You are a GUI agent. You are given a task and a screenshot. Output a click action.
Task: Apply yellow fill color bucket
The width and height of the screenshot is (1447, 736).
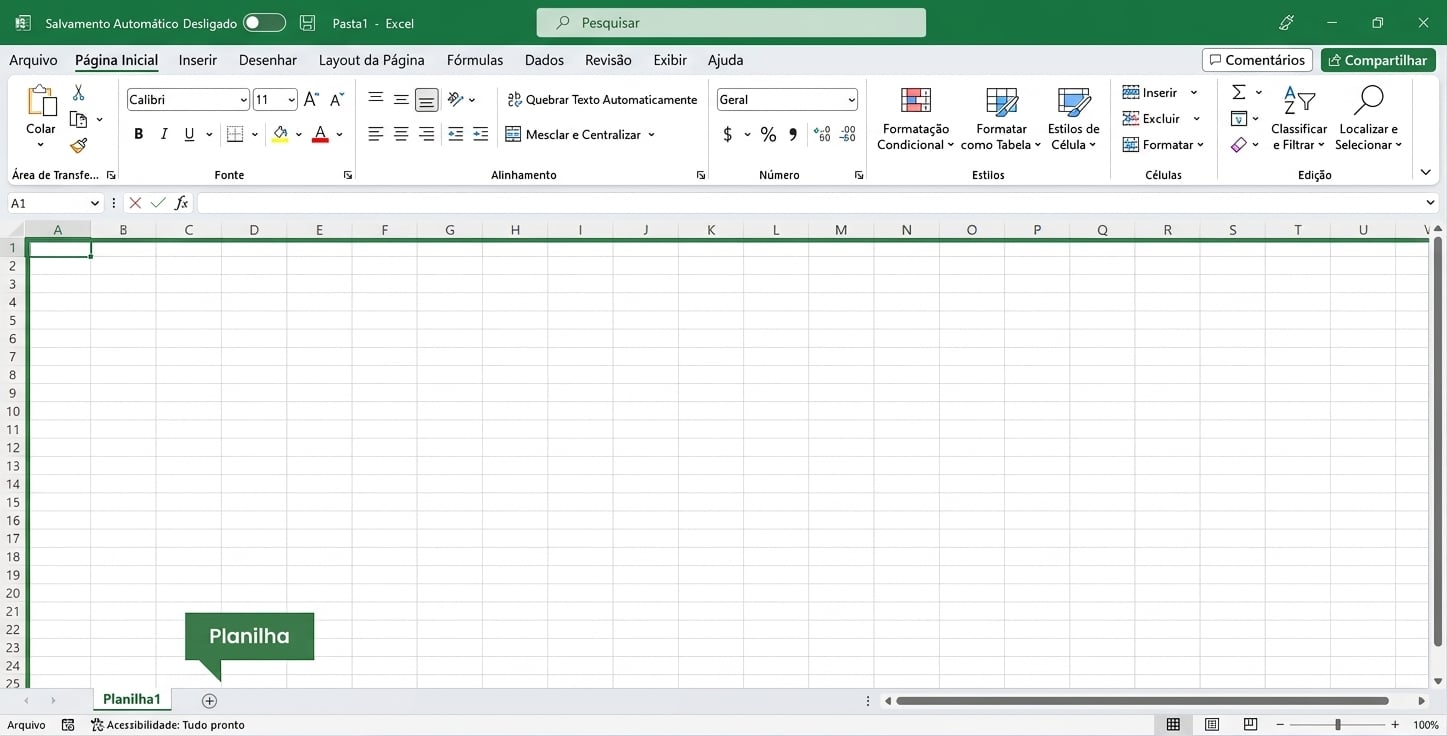(x=280, y=134)
